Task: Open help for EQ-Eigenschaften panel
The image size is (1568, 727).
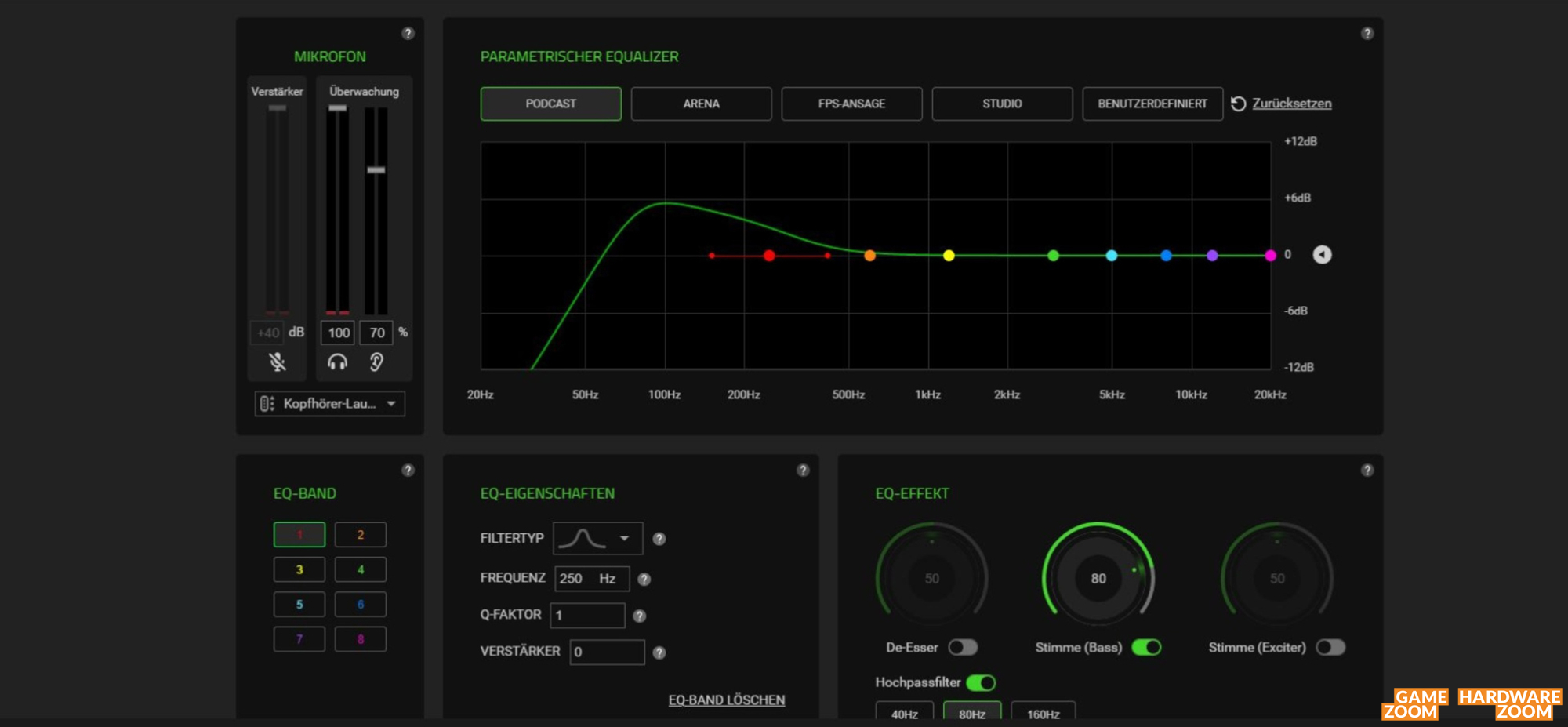Action: pyautogui.click(x=803, y=470)
